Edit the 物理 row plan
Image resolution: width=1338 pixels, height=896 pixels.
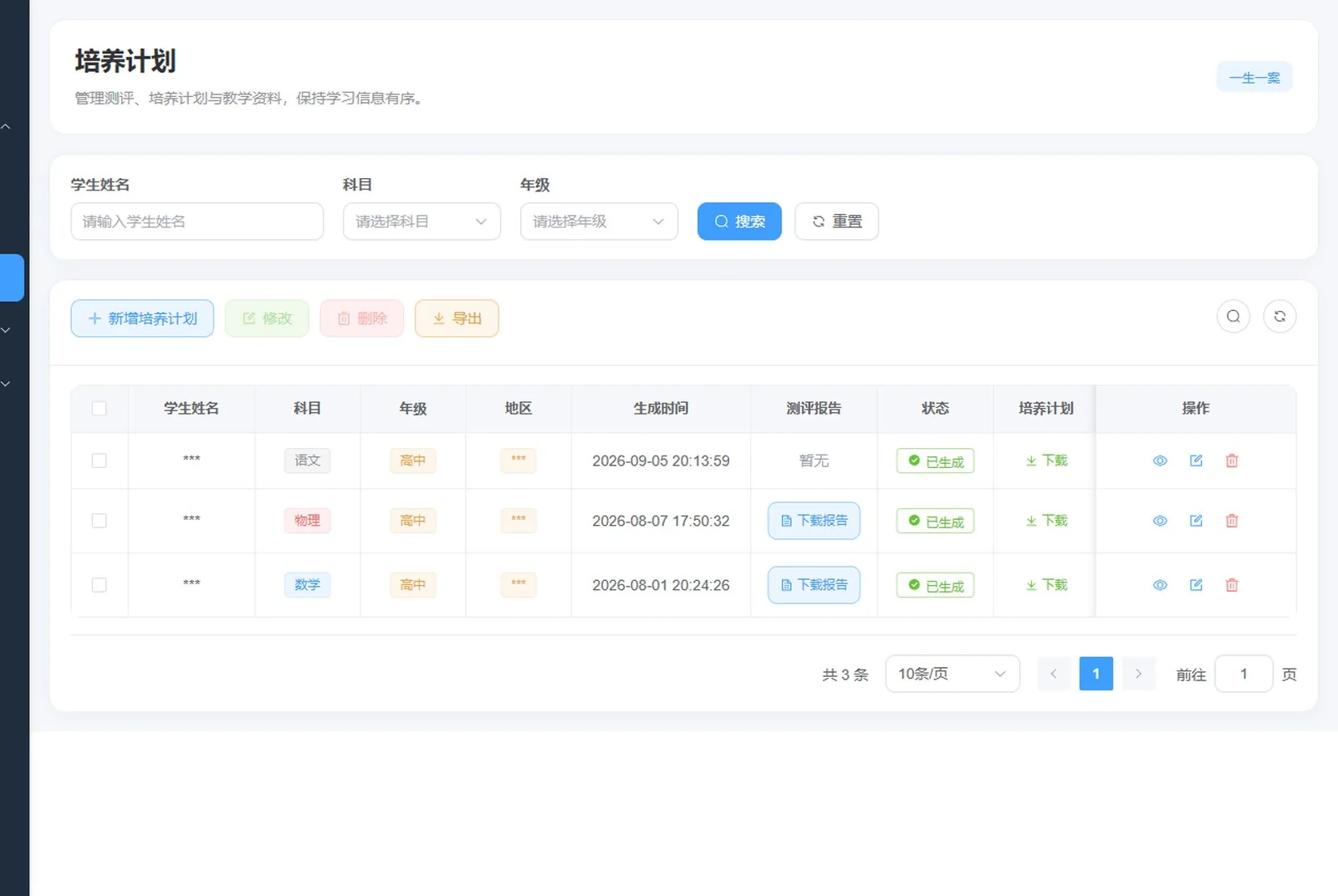pyautogui.click(x=1196, y=521)
